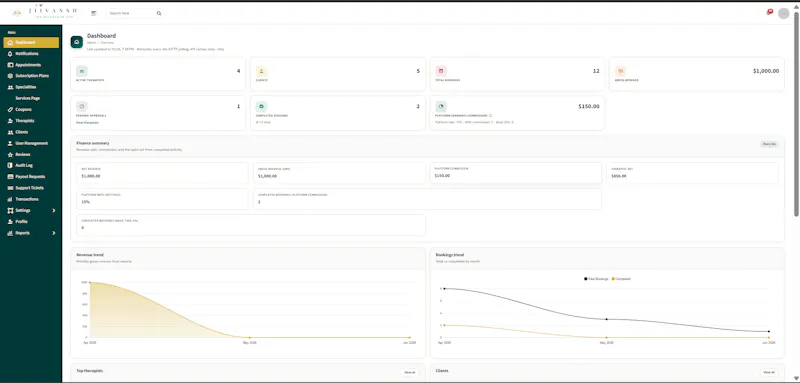Click the 15% platform rate value
Viewport: 800px width, 383px height.
click(x=85, y=202)
